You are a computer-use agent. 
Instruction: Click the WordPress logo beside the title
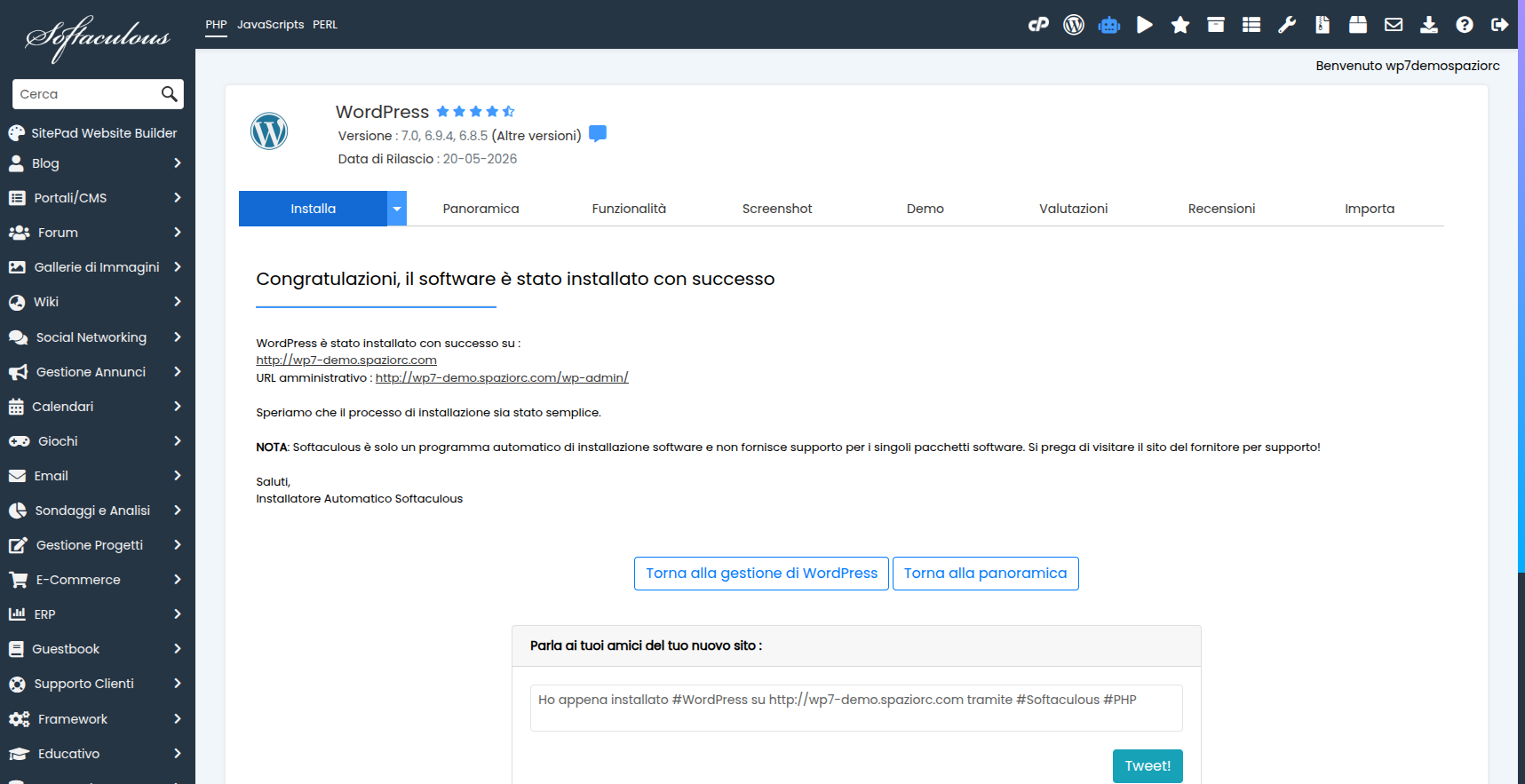(x=269, y=131)
